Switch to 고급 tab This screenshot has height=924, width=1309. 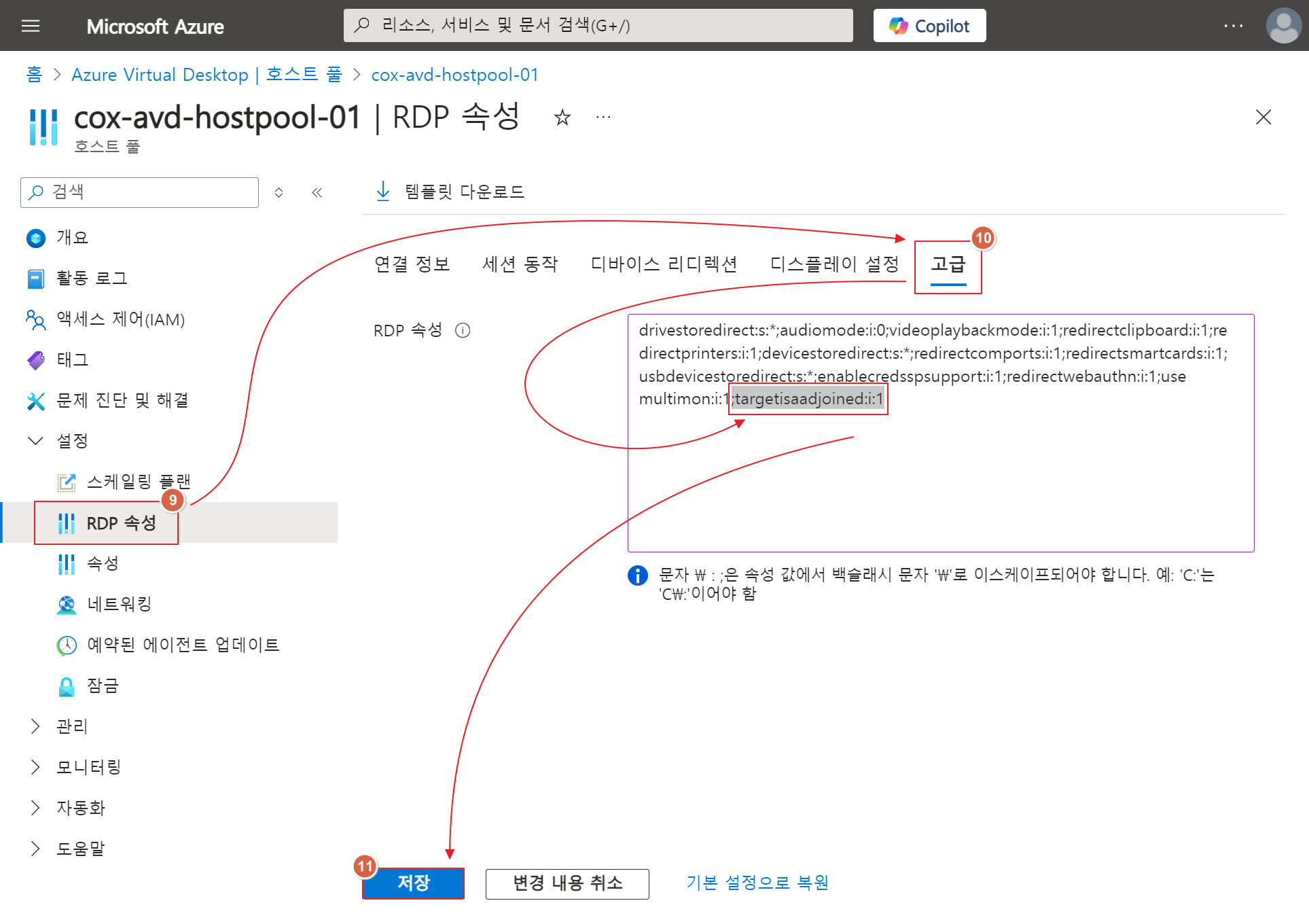(948, 265)
